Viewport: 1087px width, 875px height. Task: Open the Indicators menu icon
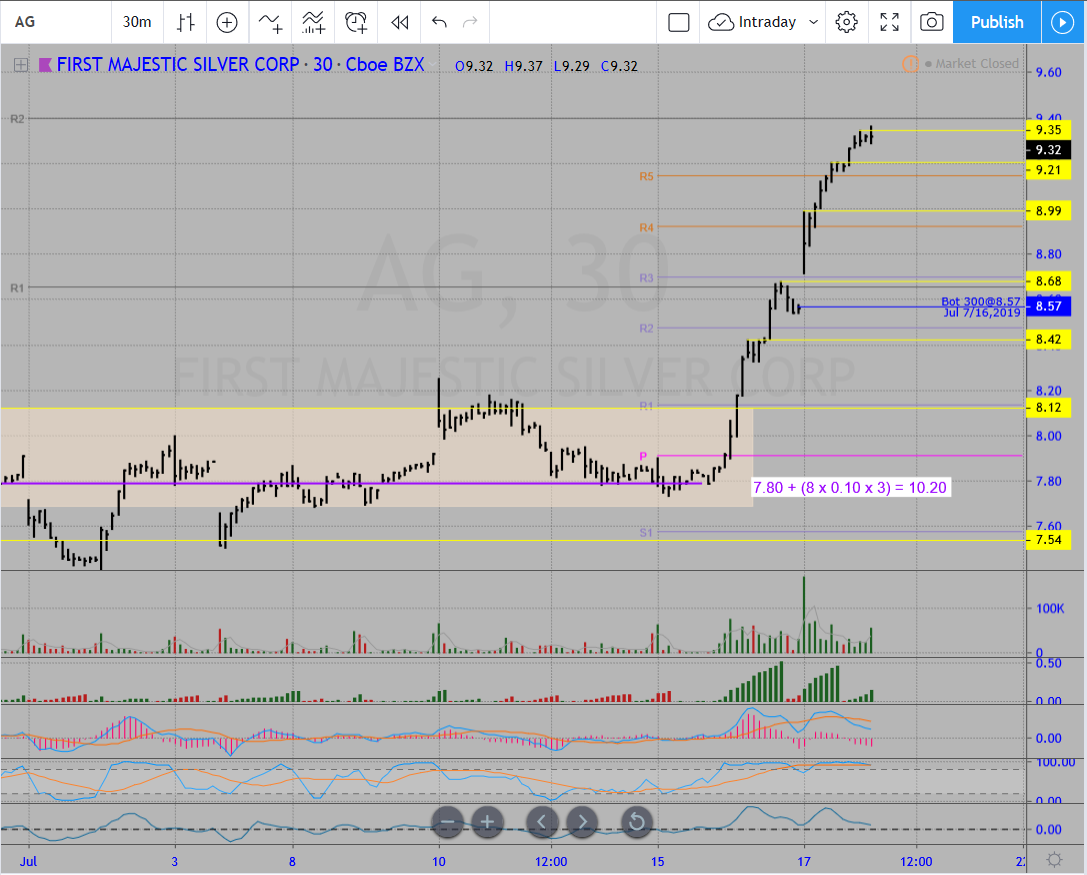(x=270, y=22)
